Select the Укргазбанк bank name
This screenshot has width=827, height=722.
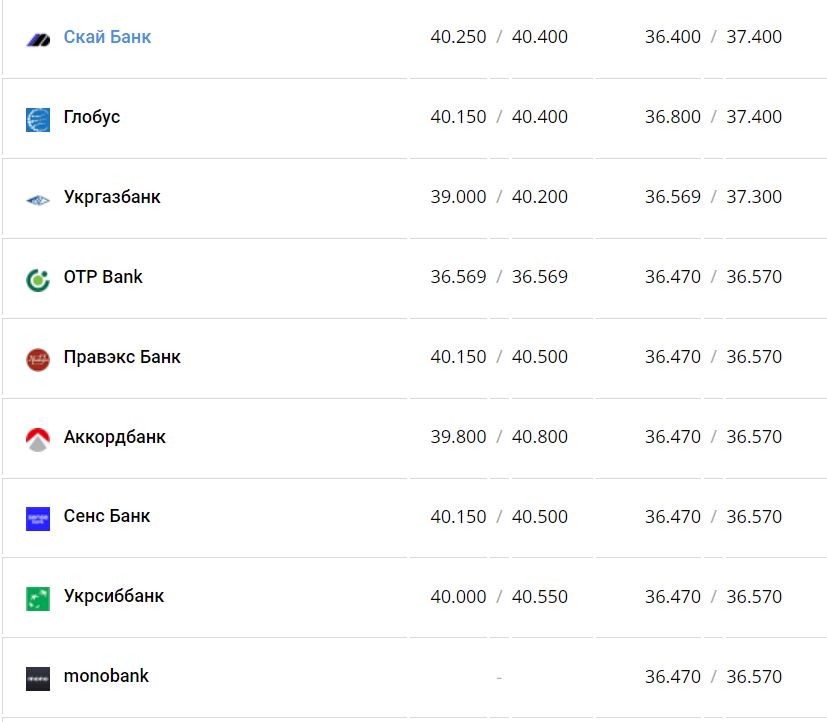pos(112,197)
